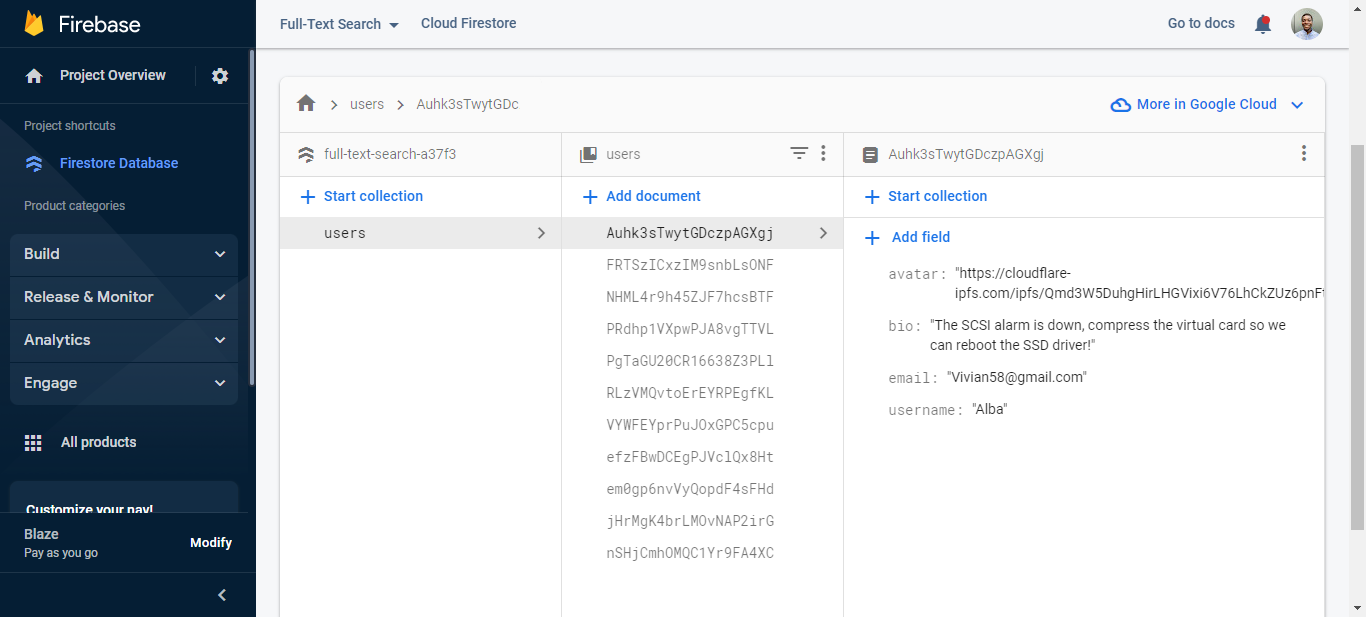
Task: Expand the Release & Monitor category
Action: point(124,297)
